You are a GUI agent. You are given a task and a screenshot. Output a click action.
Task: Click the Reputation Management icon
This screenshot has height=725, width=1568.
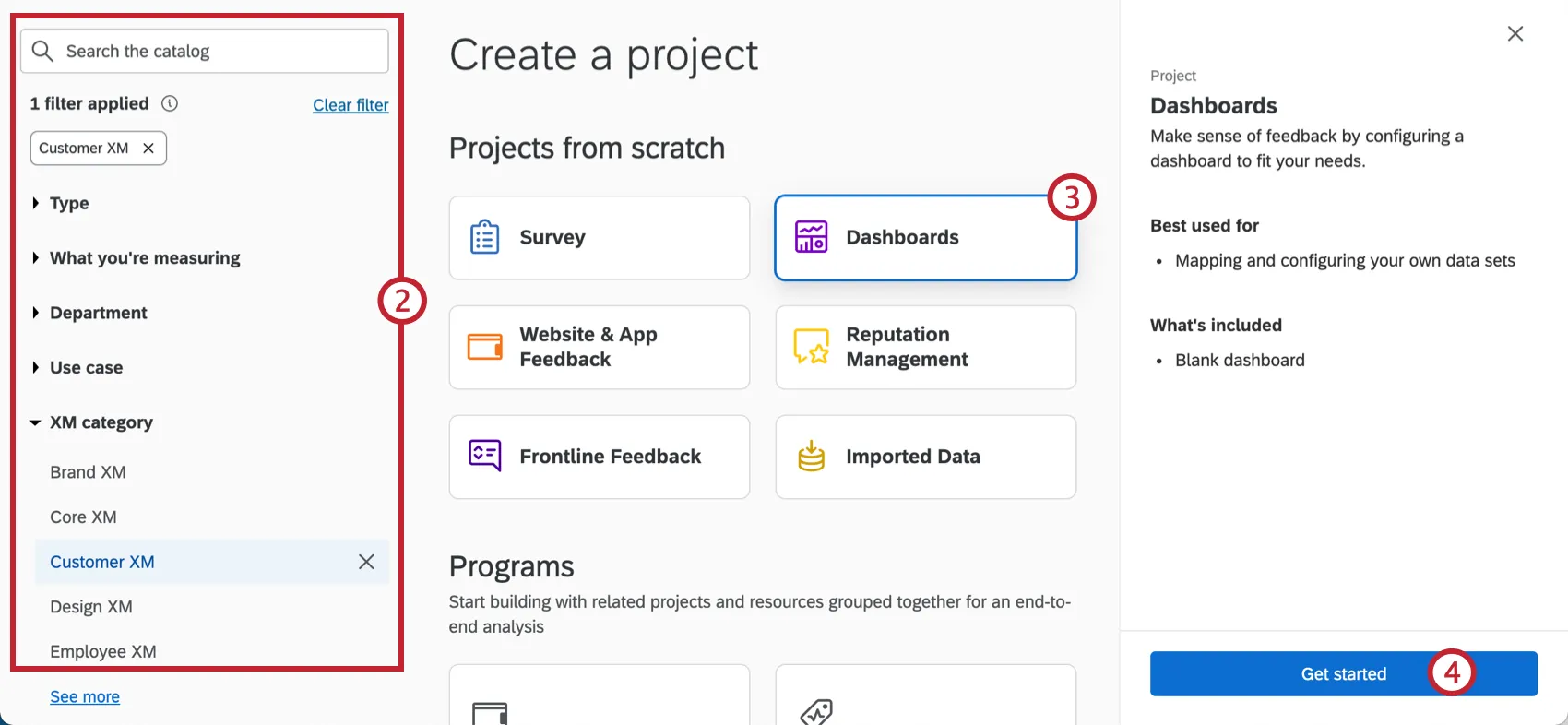point(810,347)
